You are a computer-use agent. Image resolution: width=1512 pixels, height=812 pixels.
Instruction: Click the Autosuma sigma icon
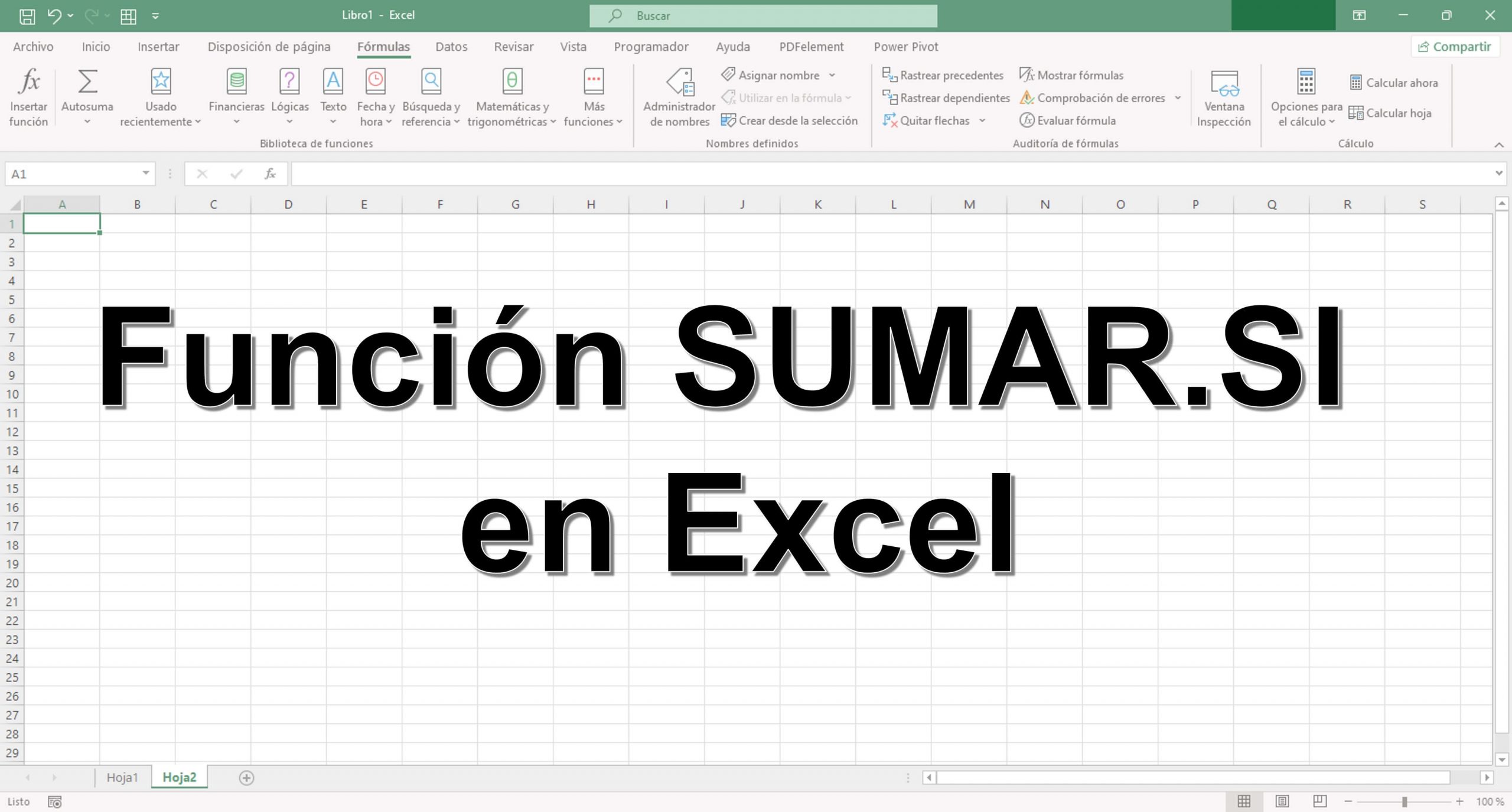click(x=87, y=82)
